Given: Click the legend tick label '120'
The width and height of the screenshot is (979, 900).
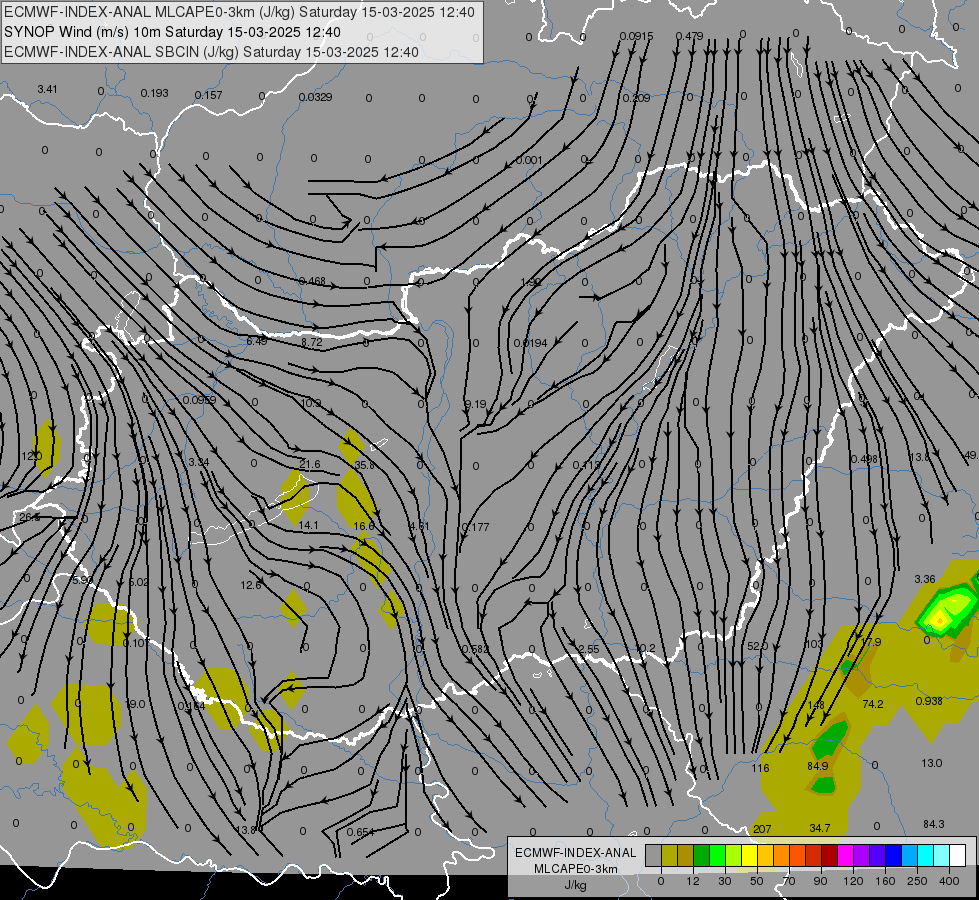Looking at the screenshot, I should pos(853,881).
